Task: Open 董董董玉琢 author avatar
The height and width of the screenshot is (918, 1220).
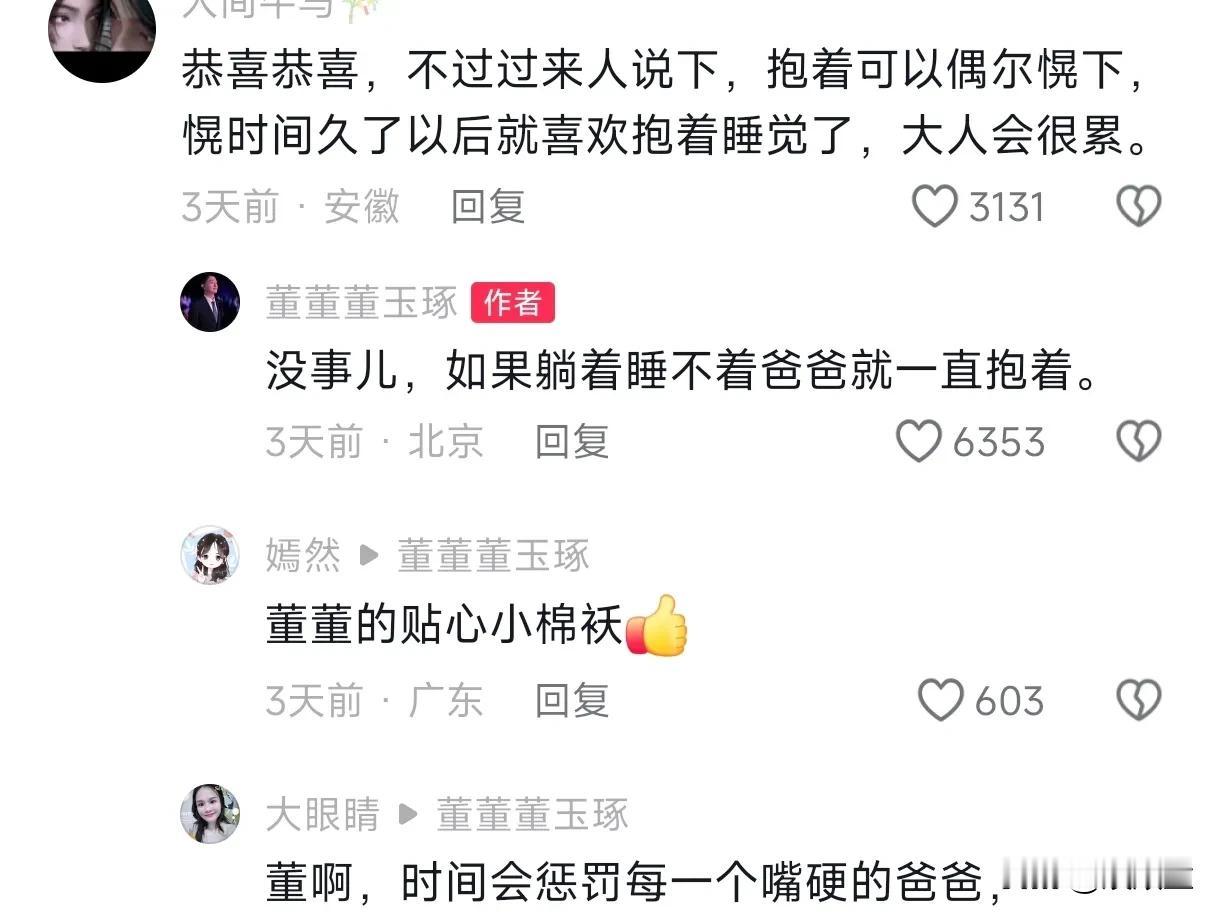Action: click(210, 302)
